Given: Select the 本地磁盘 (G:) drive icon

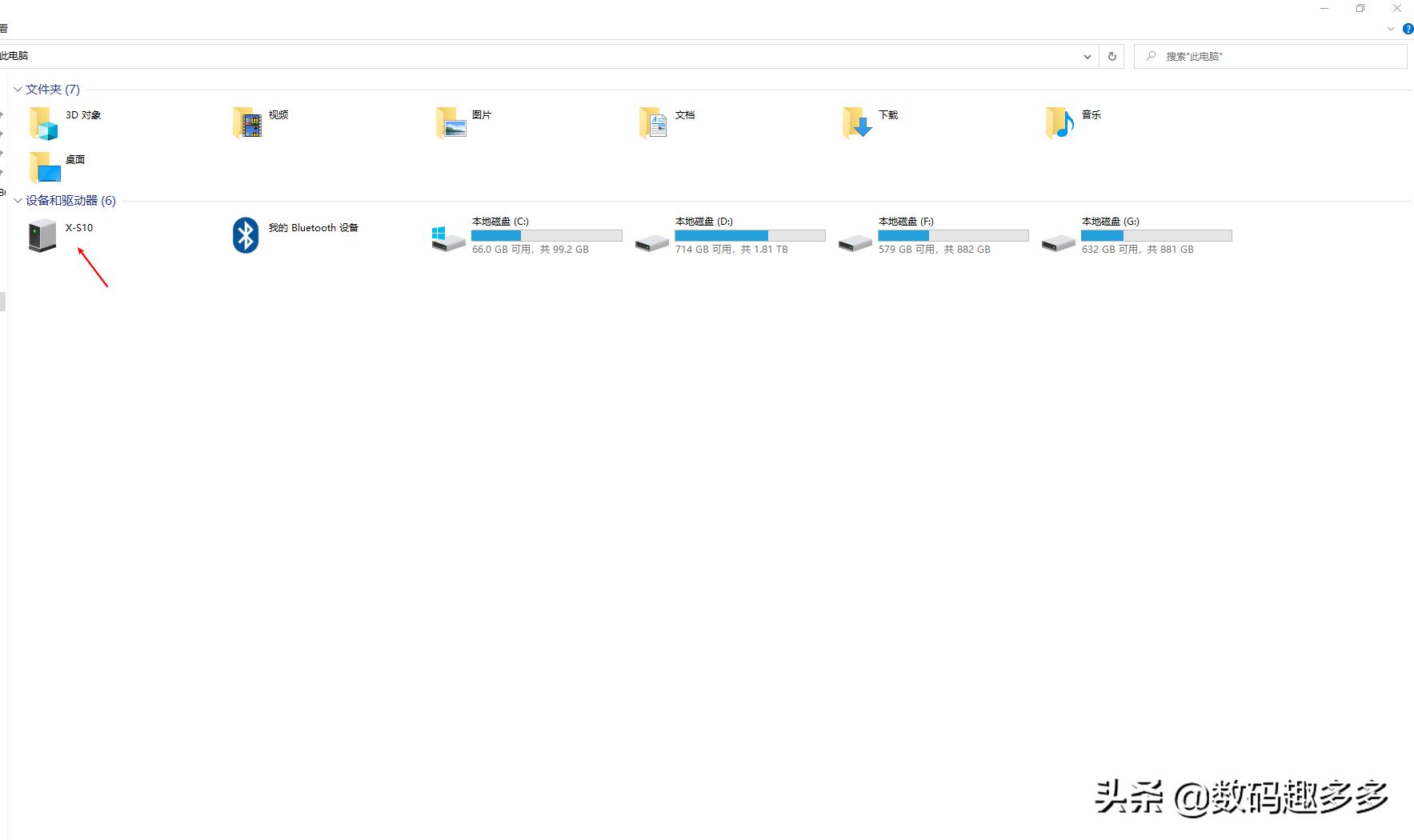Looking at the screenshot, I should (x=1058, y=242).
